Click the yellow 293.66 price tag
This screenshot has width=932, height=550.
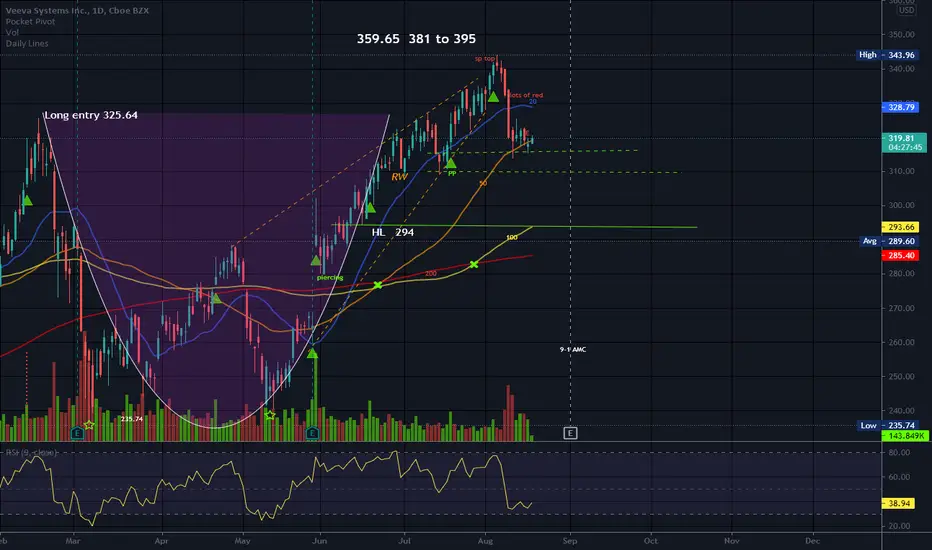tap(900, 227)
